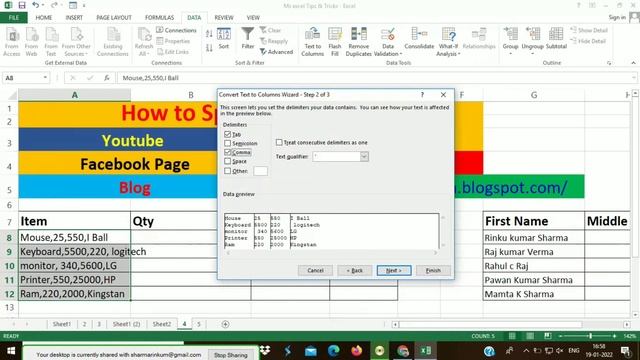Click the From Web icon
Image resolution: width=640 pixels, height=360 pixels.
pos(31,41)
